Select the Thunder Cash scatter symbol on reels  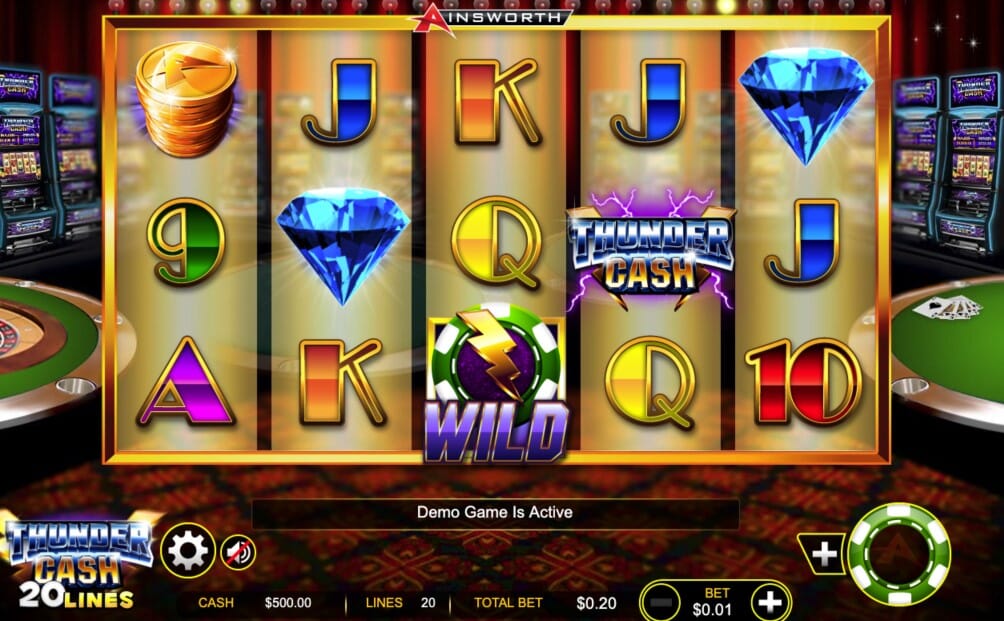(651, 250)
